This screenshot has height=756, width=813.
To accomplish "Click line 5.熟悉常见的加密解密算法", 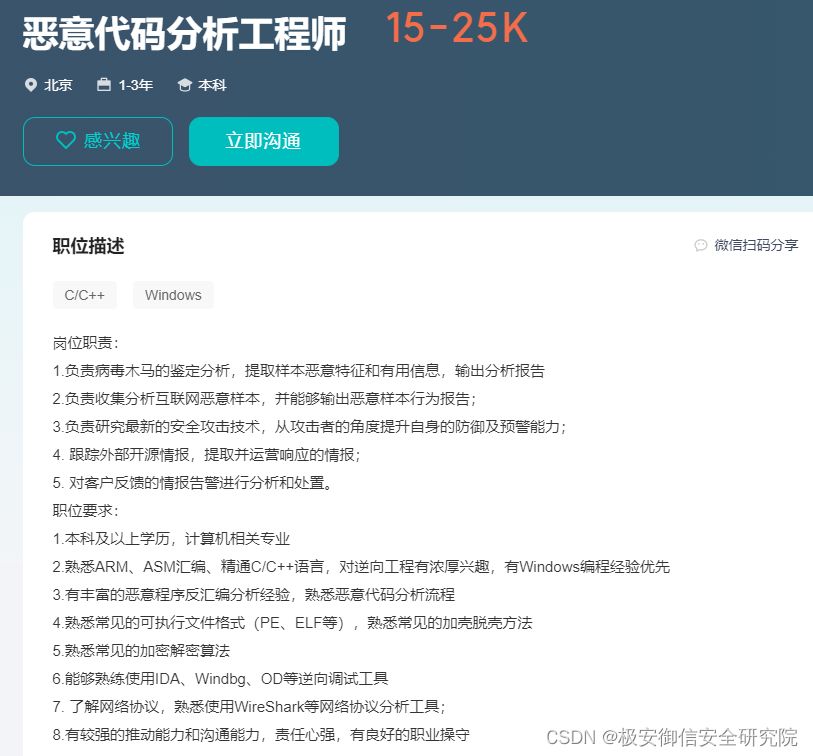I will click(x=141, y=651).
